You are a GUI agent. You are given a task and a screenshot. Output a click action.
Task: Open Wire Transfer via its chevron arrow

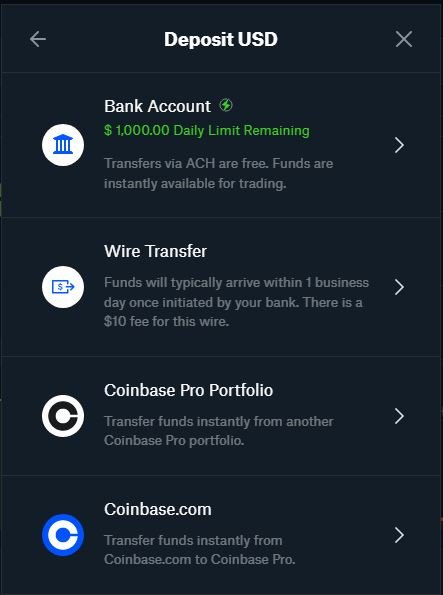tap(399, 287)
